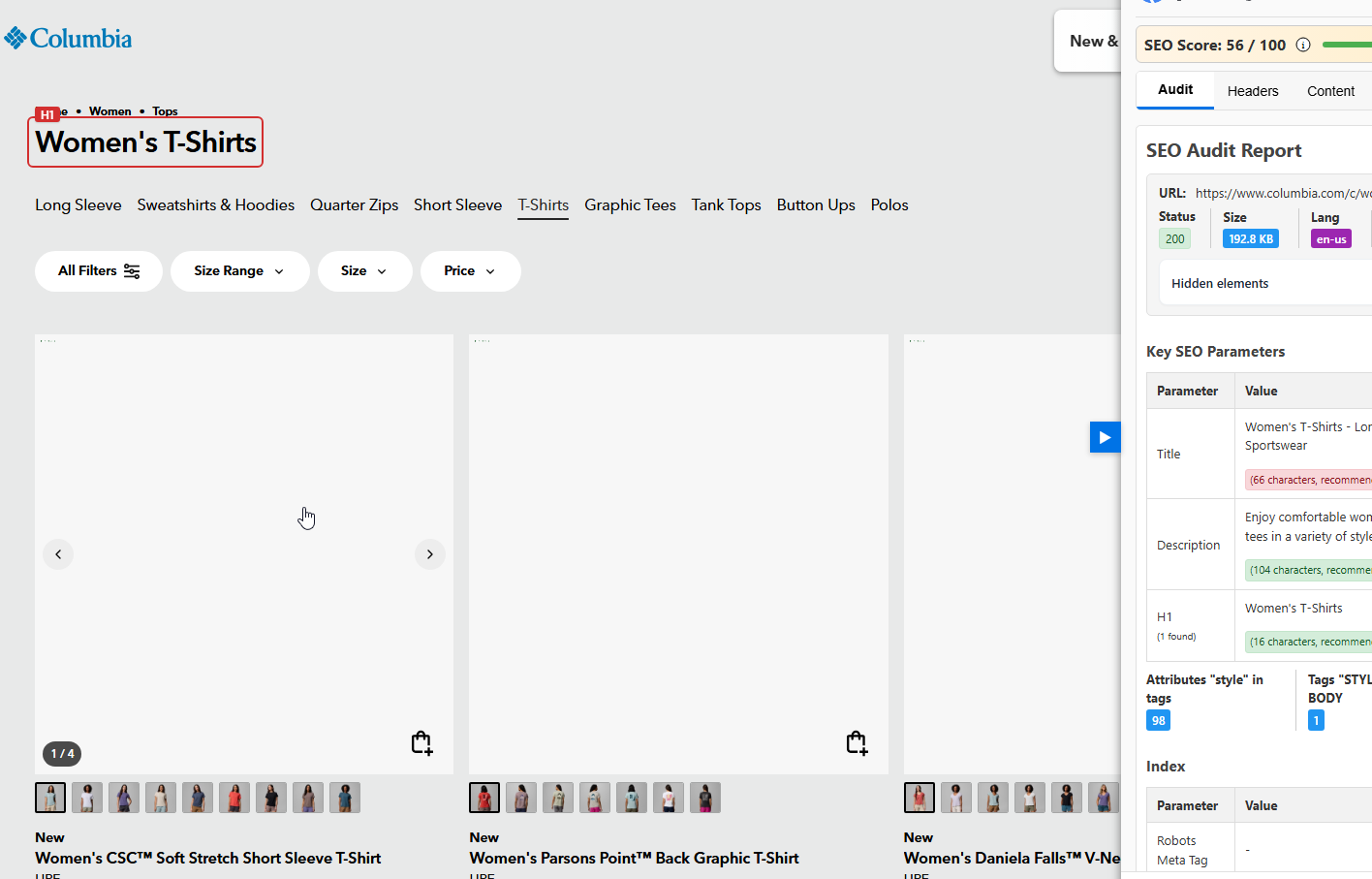
Task: Click the Index section heading
Action: [x=1166, y=767]
